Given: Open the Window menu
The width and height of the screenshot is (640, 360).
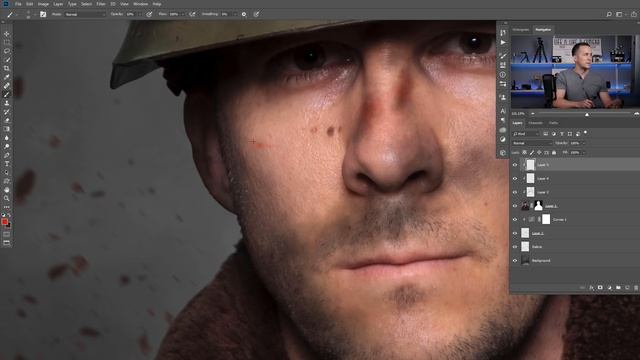Looking at the screenshot, I should pos(140,4).
